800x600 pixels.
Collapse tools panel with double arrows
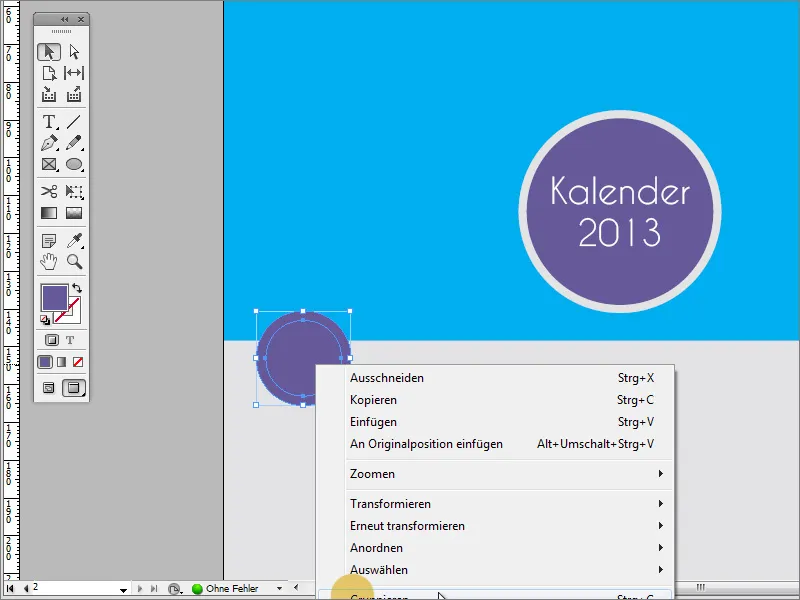pyautogui.click(x=64, y=19)
